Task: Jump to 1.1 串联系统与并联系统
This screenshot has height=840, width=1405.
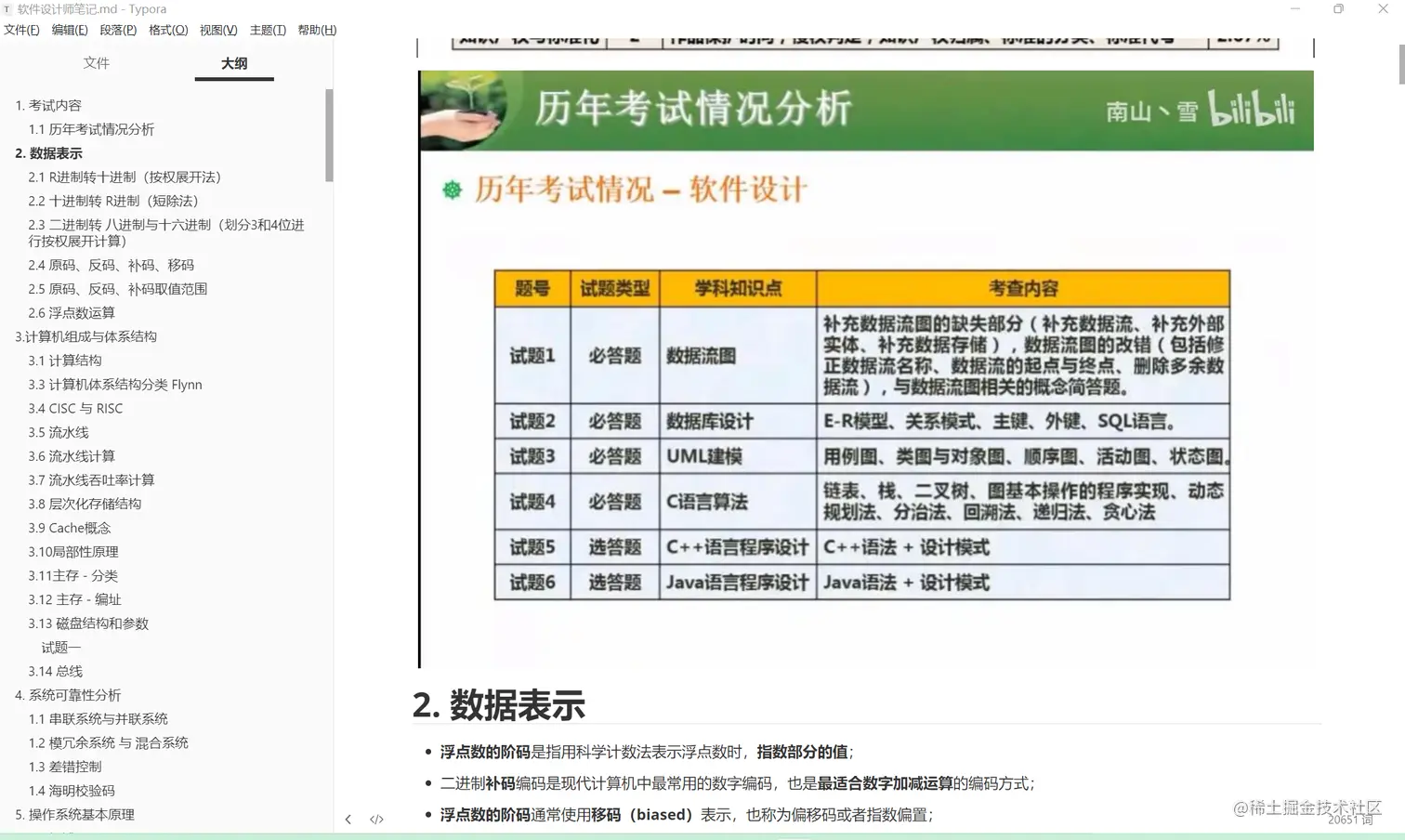Action: pyautogui.click(x=98, y=719)
